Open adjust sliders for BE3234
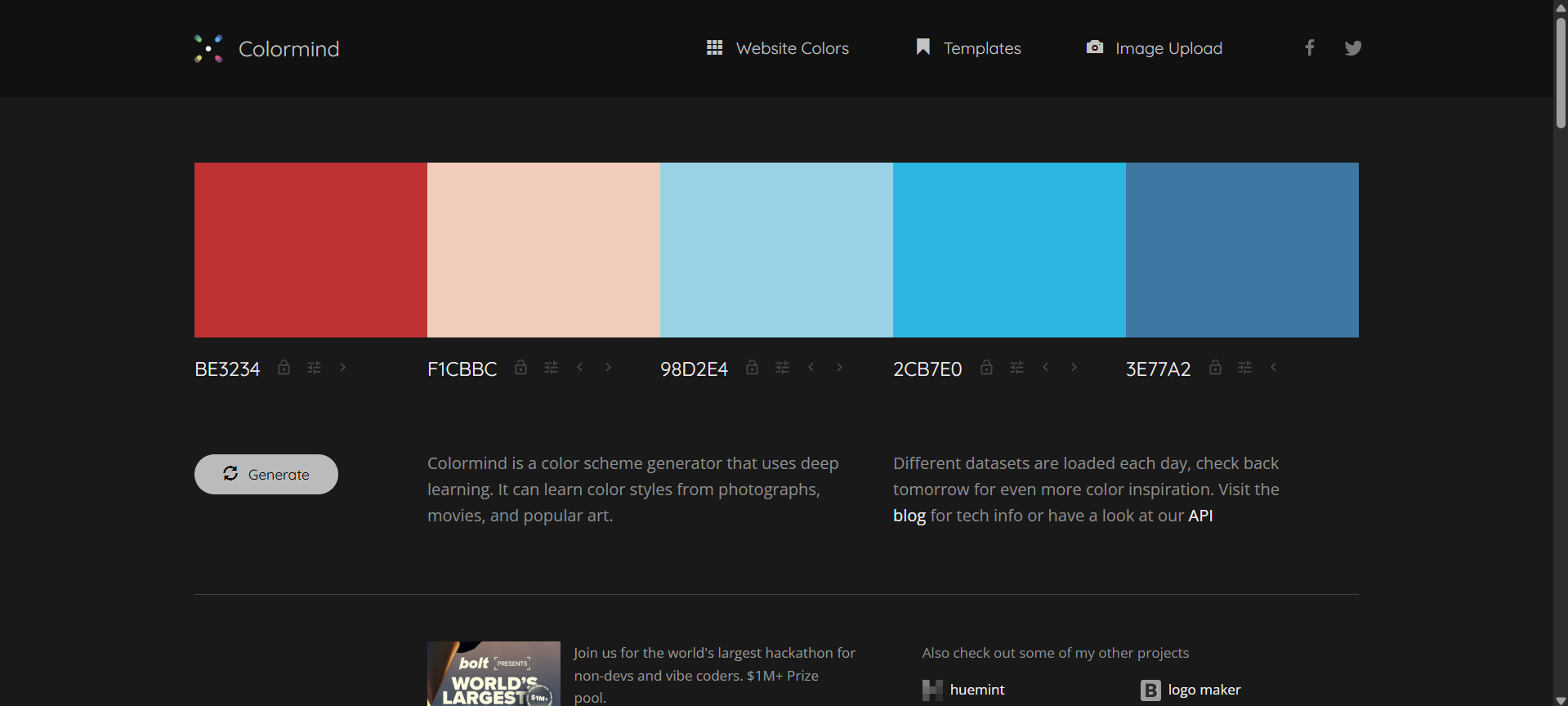Image resolution: width=1568 pixels, height=706 pixels. (314, 368)
